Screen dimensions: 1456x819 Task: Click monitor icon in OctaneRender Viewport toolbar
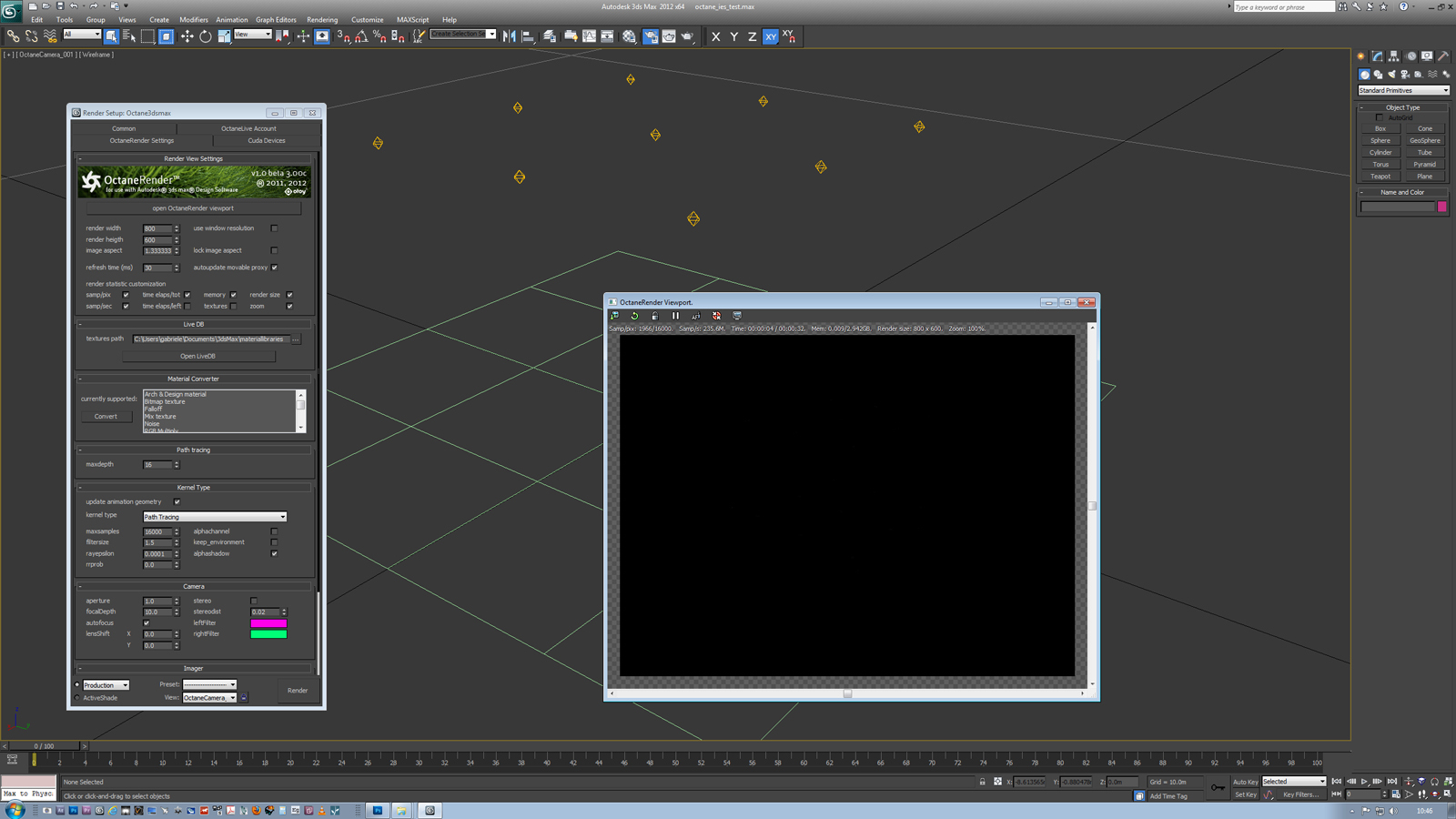[737, 316]
